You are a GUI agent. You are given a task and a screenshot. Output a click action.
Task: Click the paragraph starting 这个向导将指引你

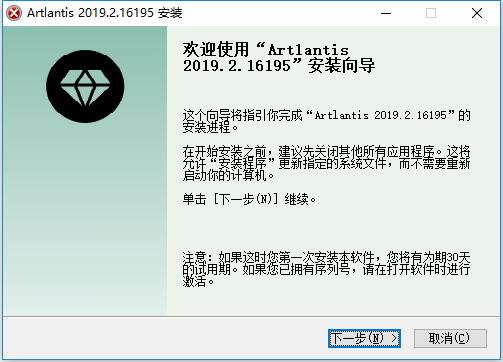click(x=326, y=121)
